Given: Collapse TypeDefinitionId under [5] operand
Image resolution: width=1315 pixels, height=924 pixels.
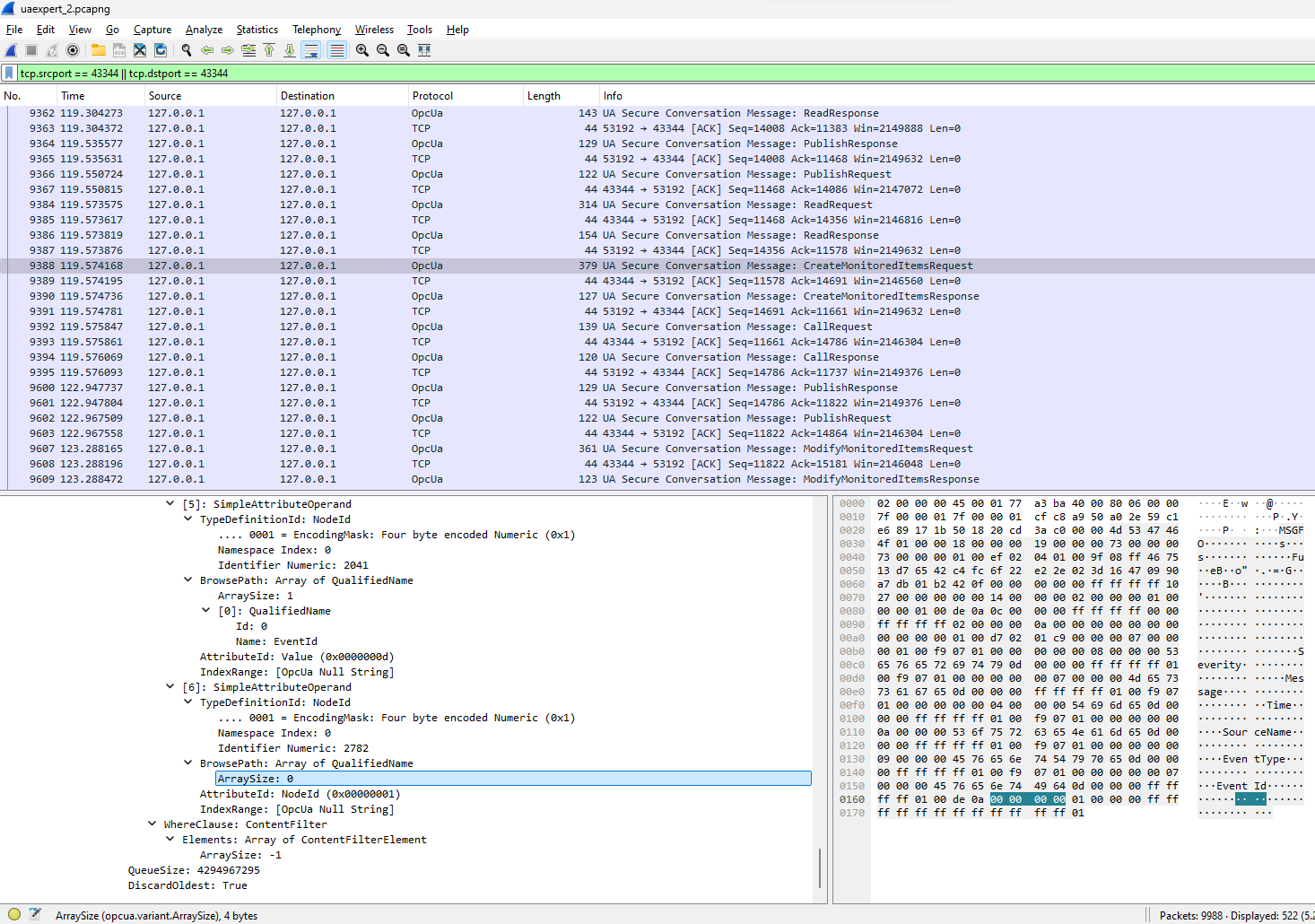Looking at the screenshot, I should click(x=188, y=519).
